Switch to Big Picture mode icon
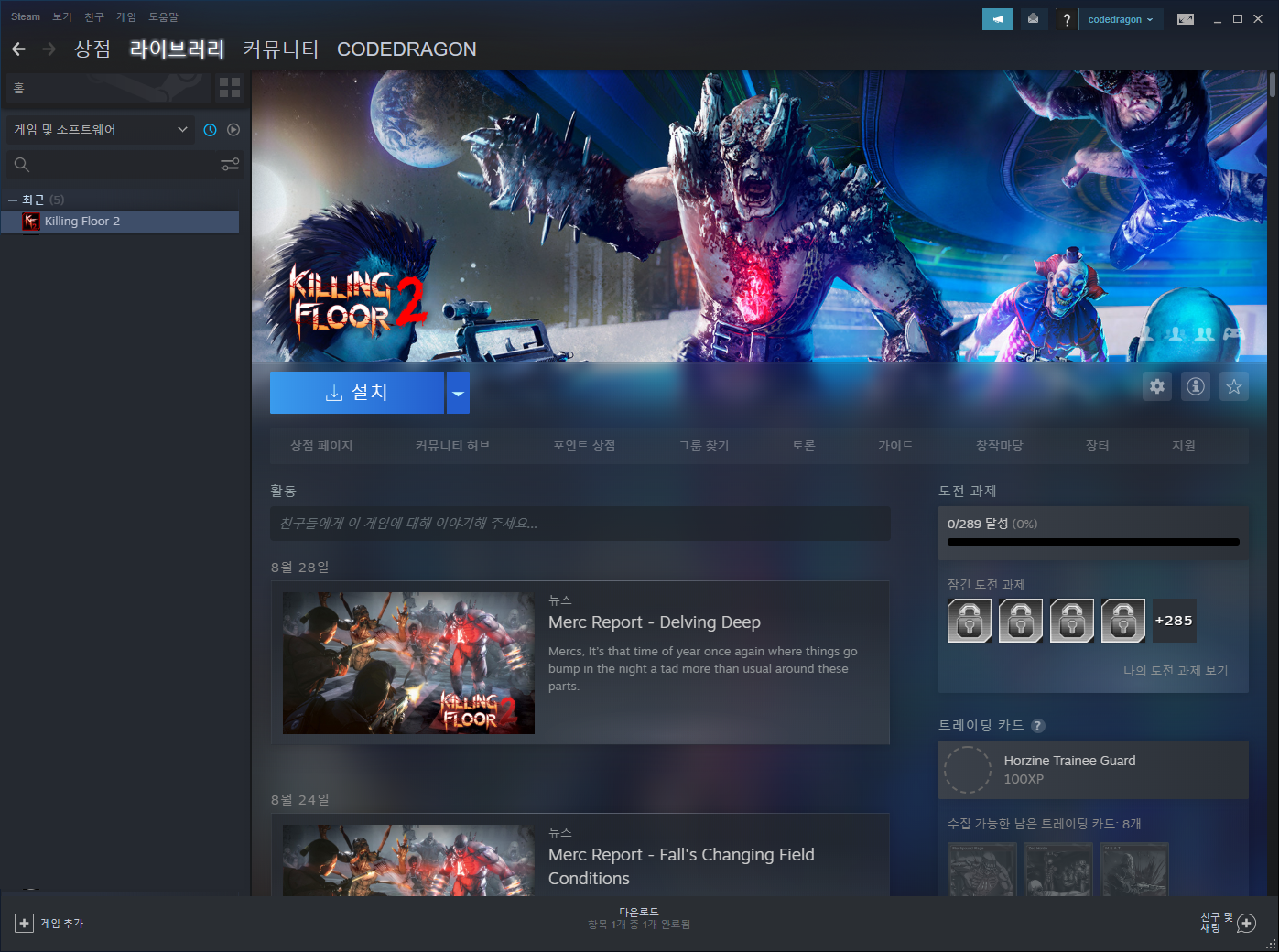Image resolution: width=1279 pixels, height=952 pixels. (x=1186, y=19)
